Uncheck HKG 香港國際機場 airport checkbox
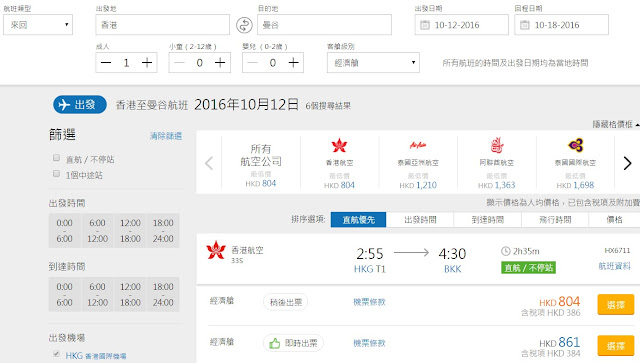The width and height of the screenshot is (640, 363). point(56,354)
